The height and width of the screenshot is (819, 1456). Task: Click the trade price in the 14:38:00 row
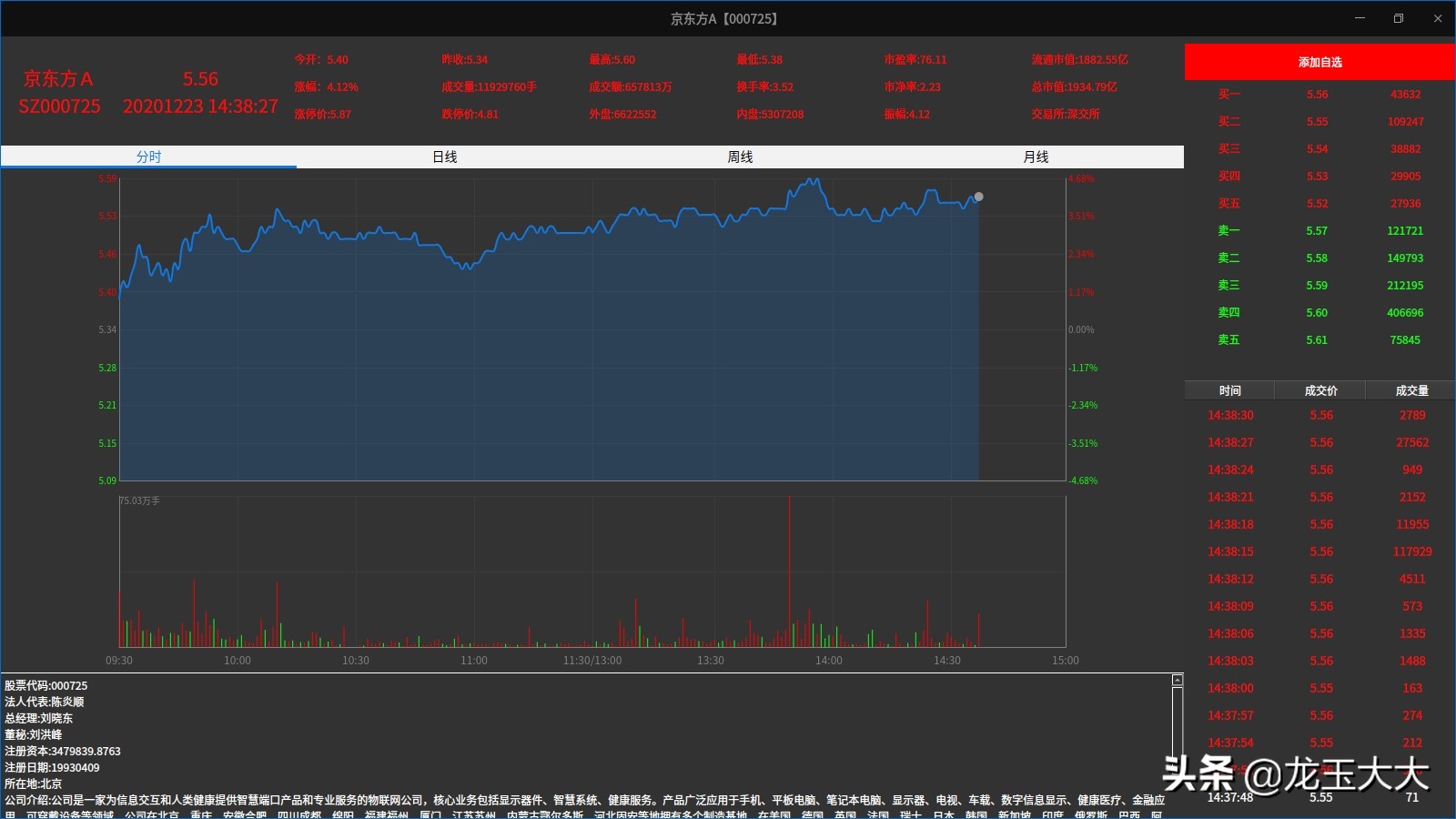coord(1321,688)
